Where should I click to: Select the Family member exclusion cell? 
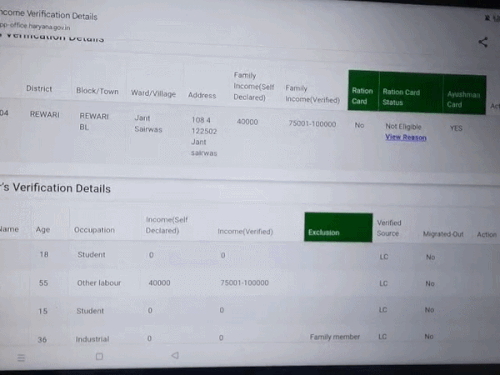[335, 337]
